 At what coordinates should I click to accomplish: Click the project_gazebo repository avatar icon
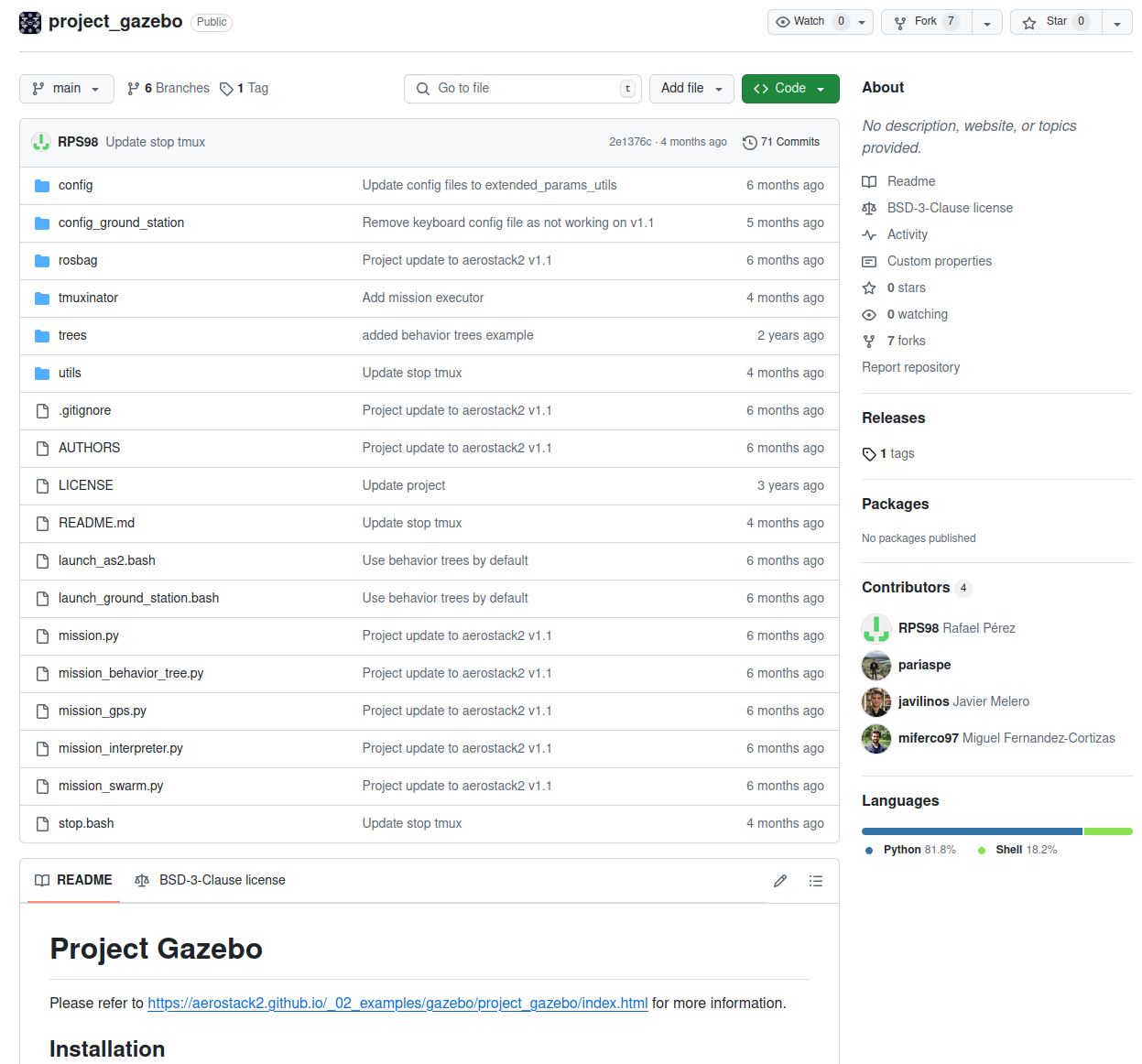[x=30, y=22]
